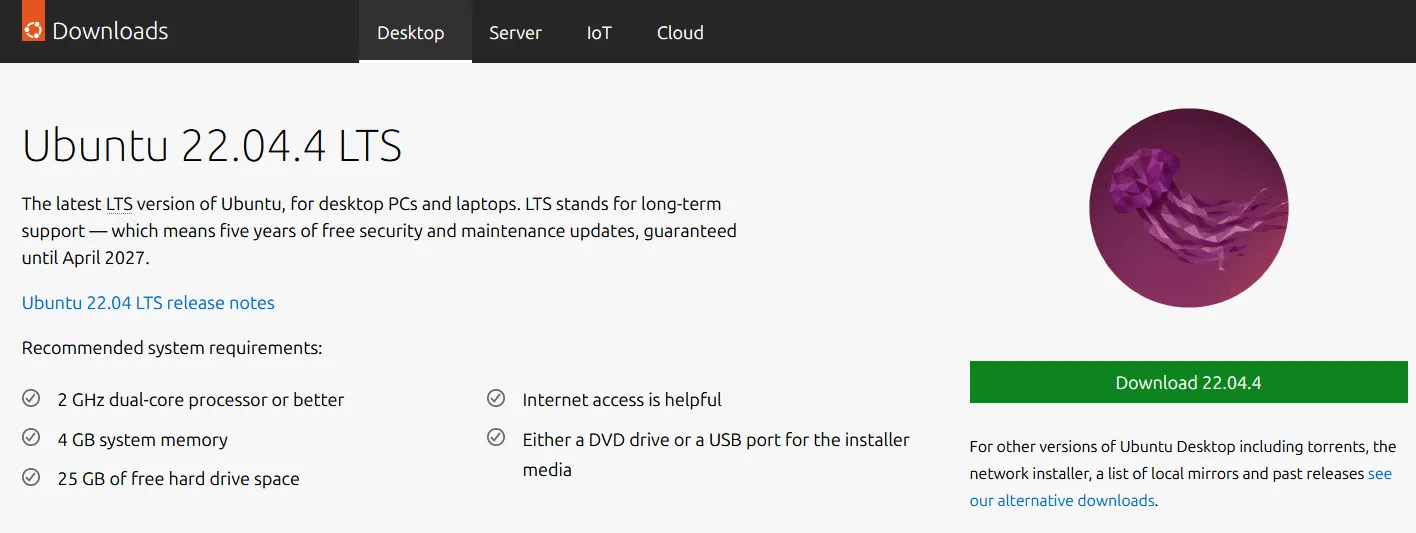The image size is (1416, 533).
Task: Click the Recommended system requirements label
Action: [x=172, y=349]
